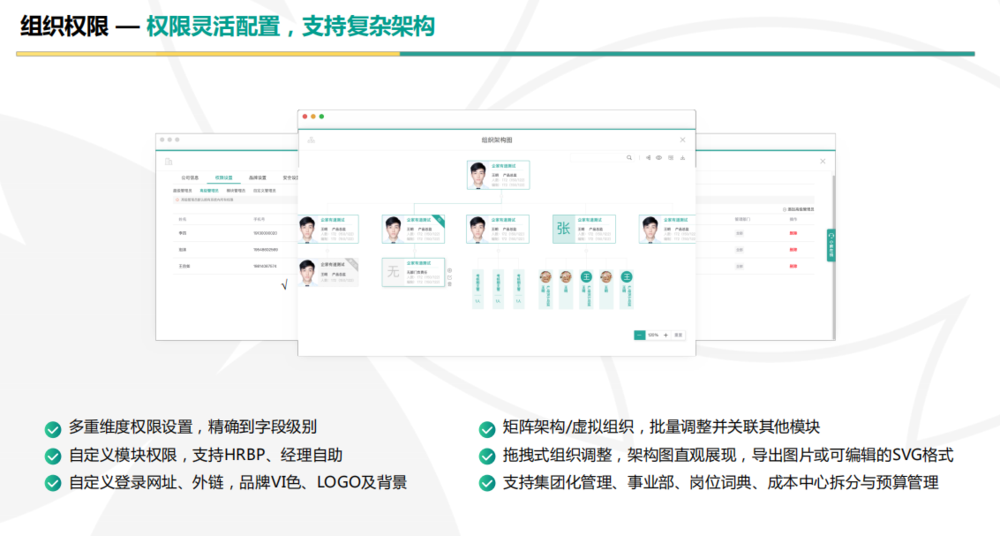The image size is (1000, 536).
Task: Open the green side tab on right edge
Action: coord(830,244)
